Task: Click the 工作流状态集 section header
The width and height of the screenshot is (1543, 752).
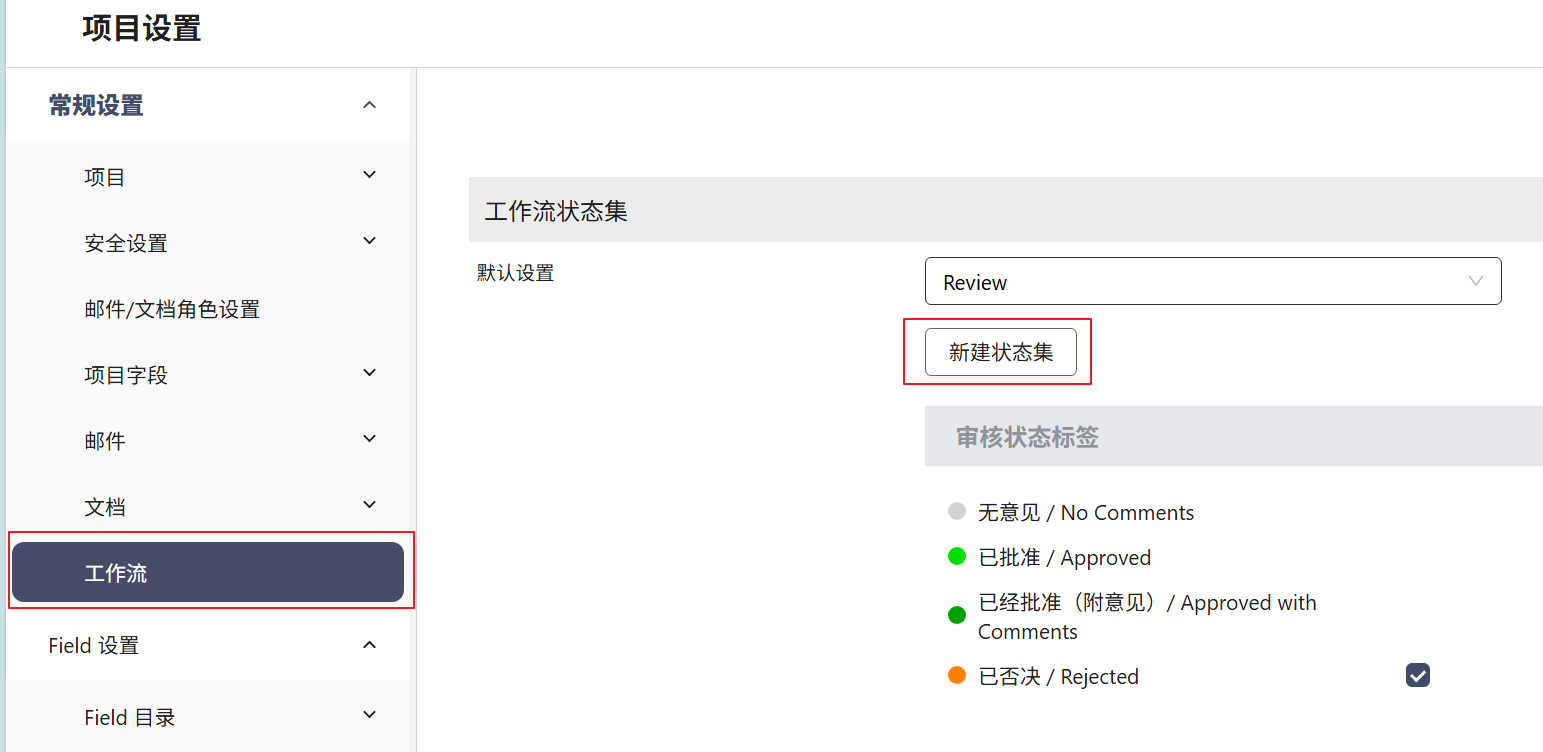Action: [x=556, y=211]
